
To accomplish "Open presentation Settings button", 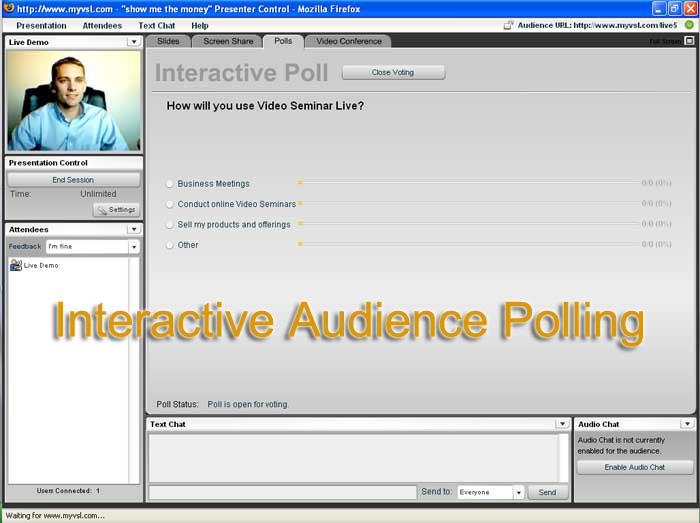I will (117, 210).
